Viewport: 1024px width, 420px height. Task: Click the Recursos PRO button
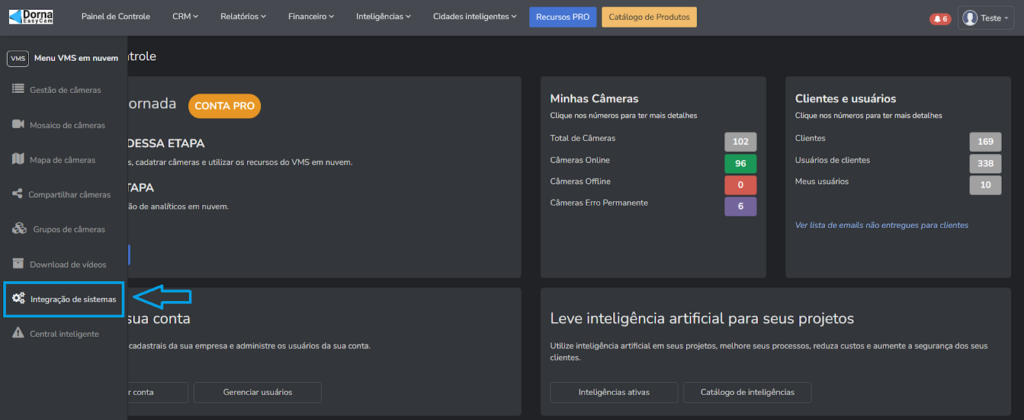(x=562, y=17)
